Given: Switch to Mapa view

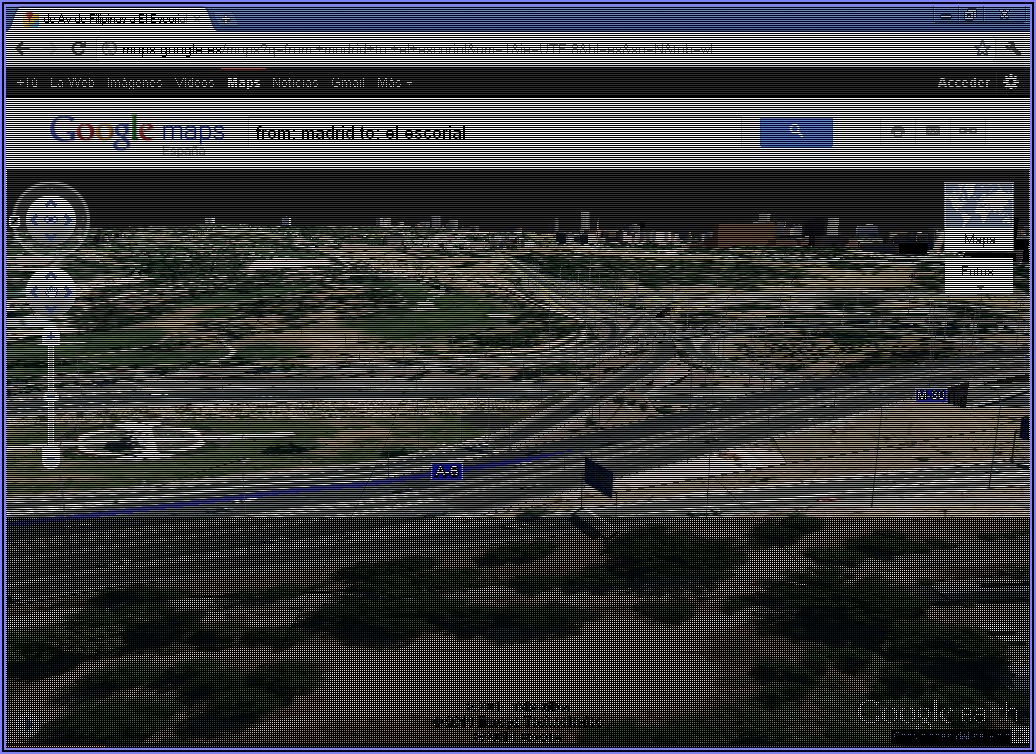Looking at the screenshot, I should pos(979,239).
